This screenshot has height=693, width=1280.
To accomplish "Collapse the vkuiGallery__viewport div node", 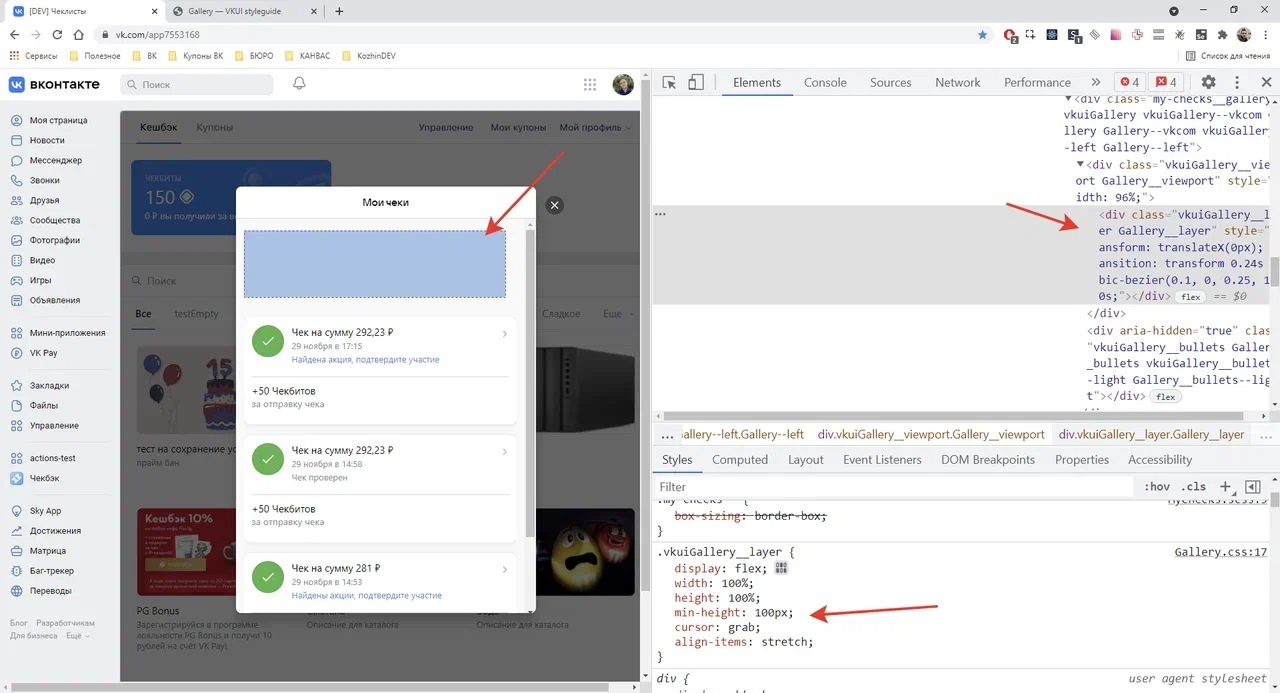I will [1080, 165].
